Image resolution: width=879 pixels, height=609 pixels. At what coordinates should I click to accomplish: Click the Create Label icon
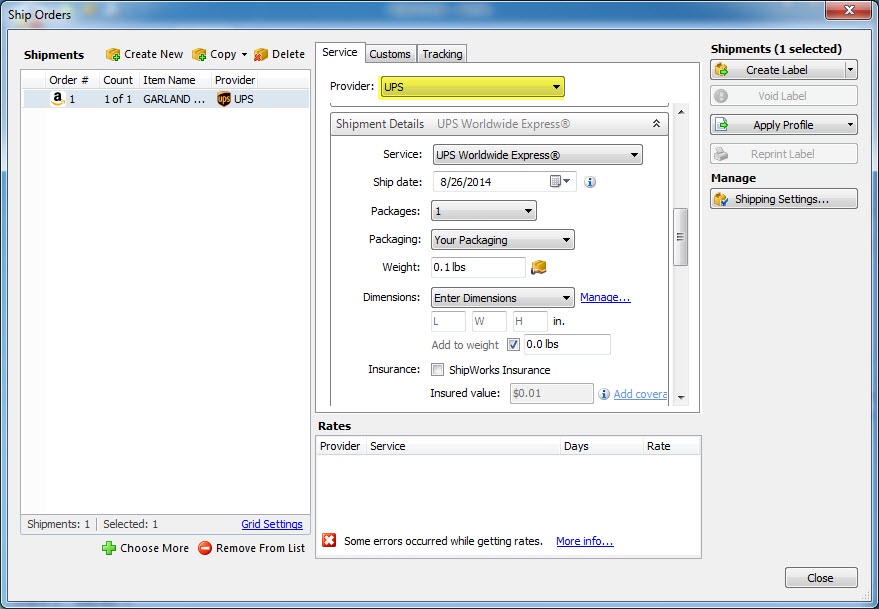click(x=721, y=70)
